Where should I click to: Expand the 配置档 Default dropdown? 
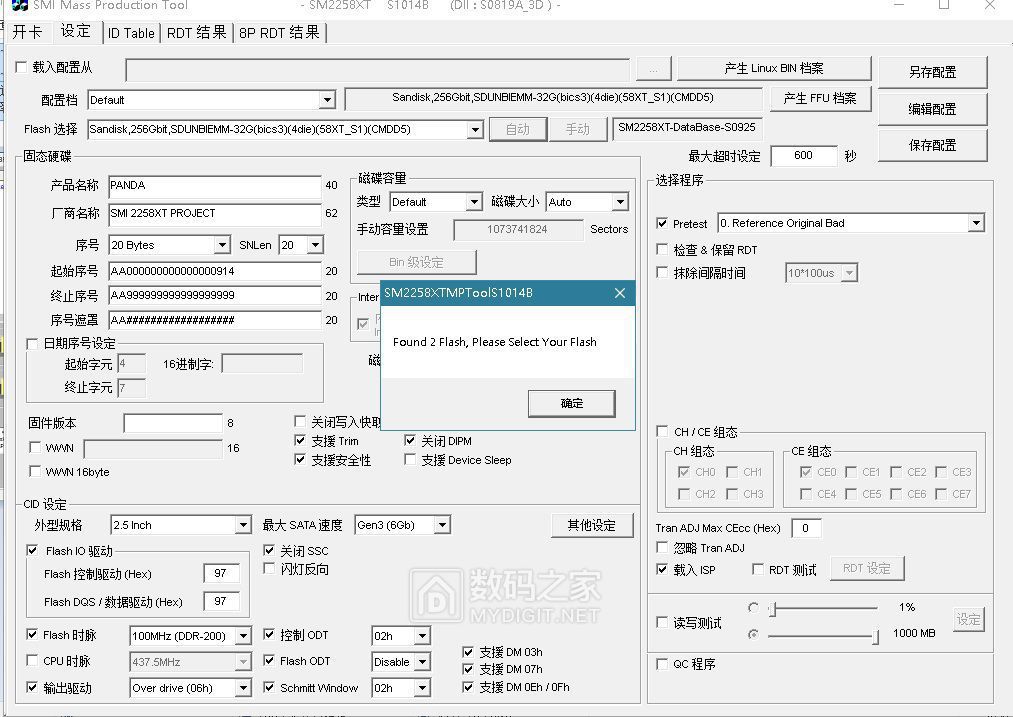click(x=328, y=100)
